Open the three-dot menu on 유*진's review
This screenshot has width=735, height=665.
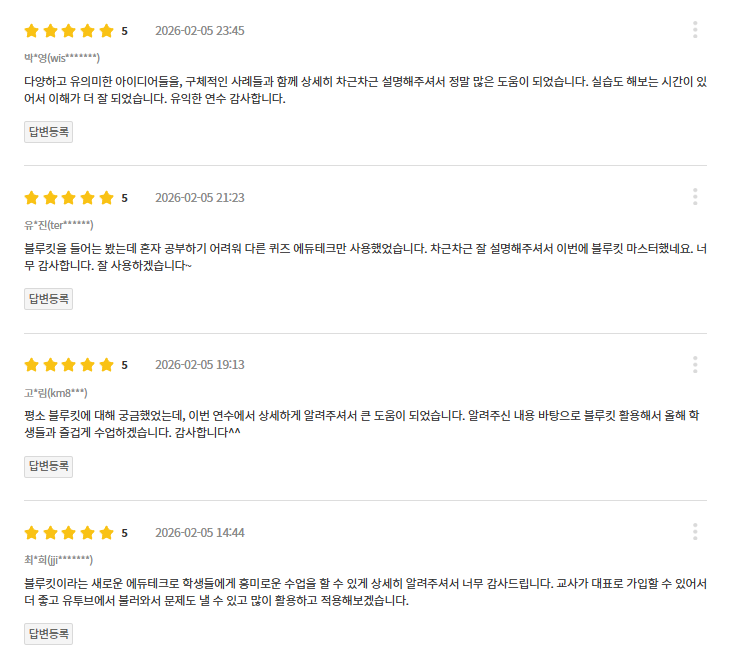point(695,197)
